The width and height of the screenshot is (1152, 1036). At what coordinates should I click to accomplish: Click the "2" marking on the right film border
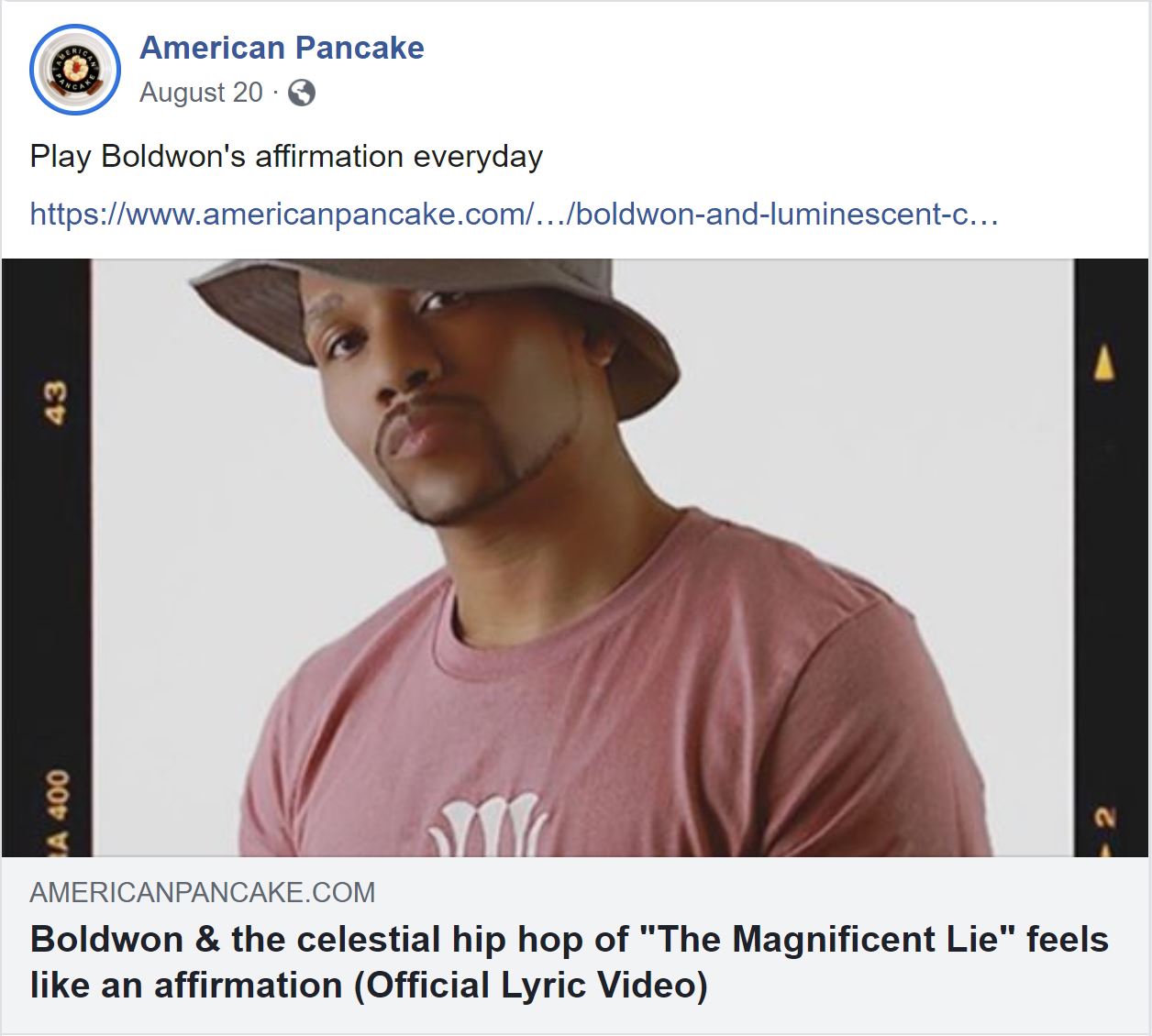(x=1102, y=814)
